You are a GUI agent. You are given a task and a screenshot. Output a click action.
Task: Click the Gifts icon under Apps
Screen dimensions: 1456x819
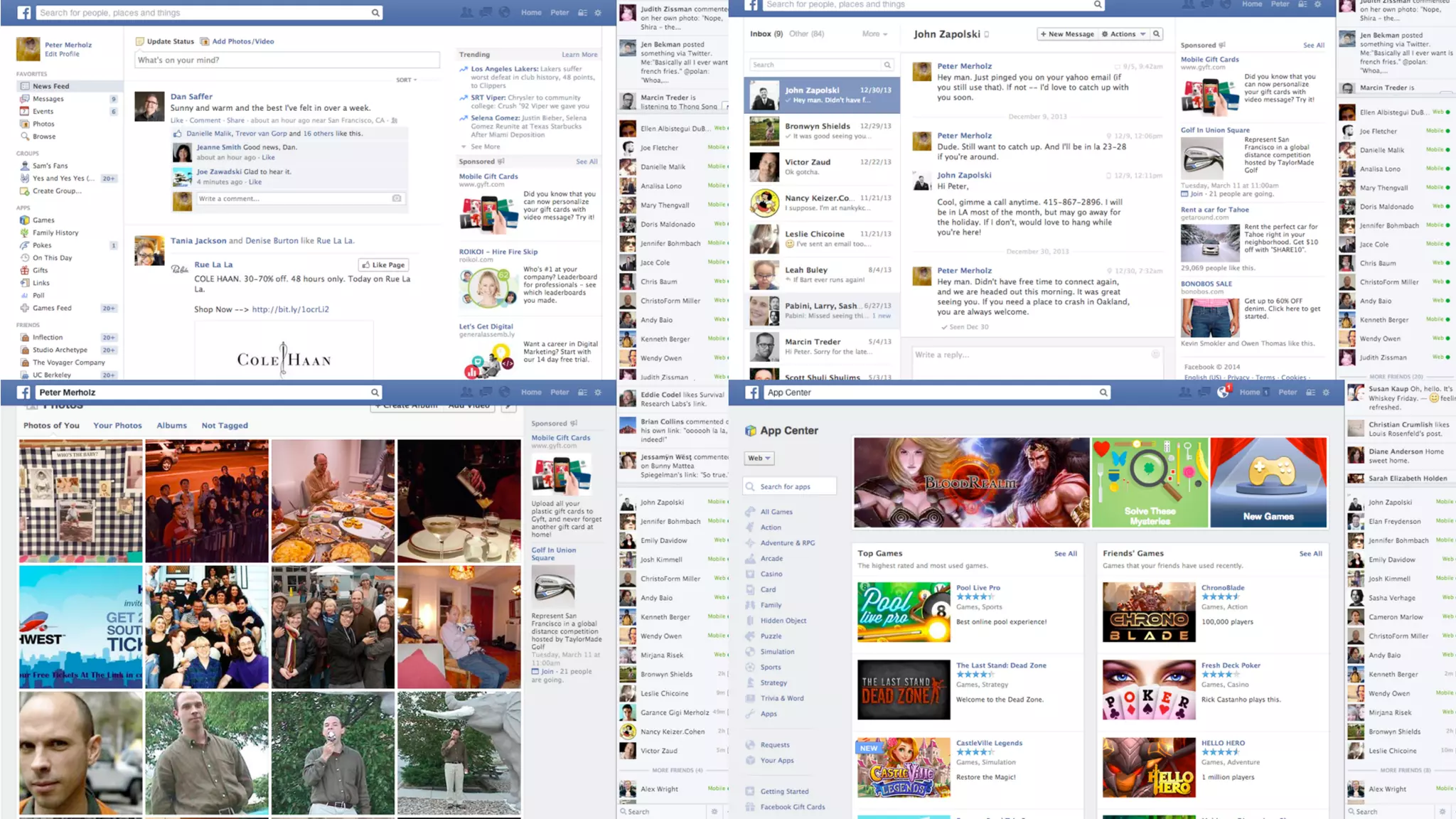click(x=25, y=270)
